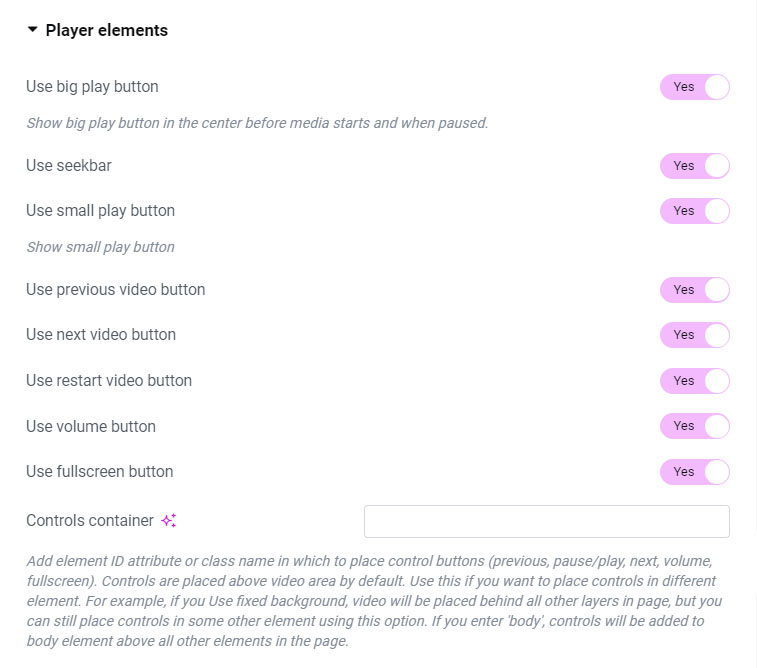
Task: Toggle the Use volume button switch
Action: pyautogui.click(x=694, y=426)
